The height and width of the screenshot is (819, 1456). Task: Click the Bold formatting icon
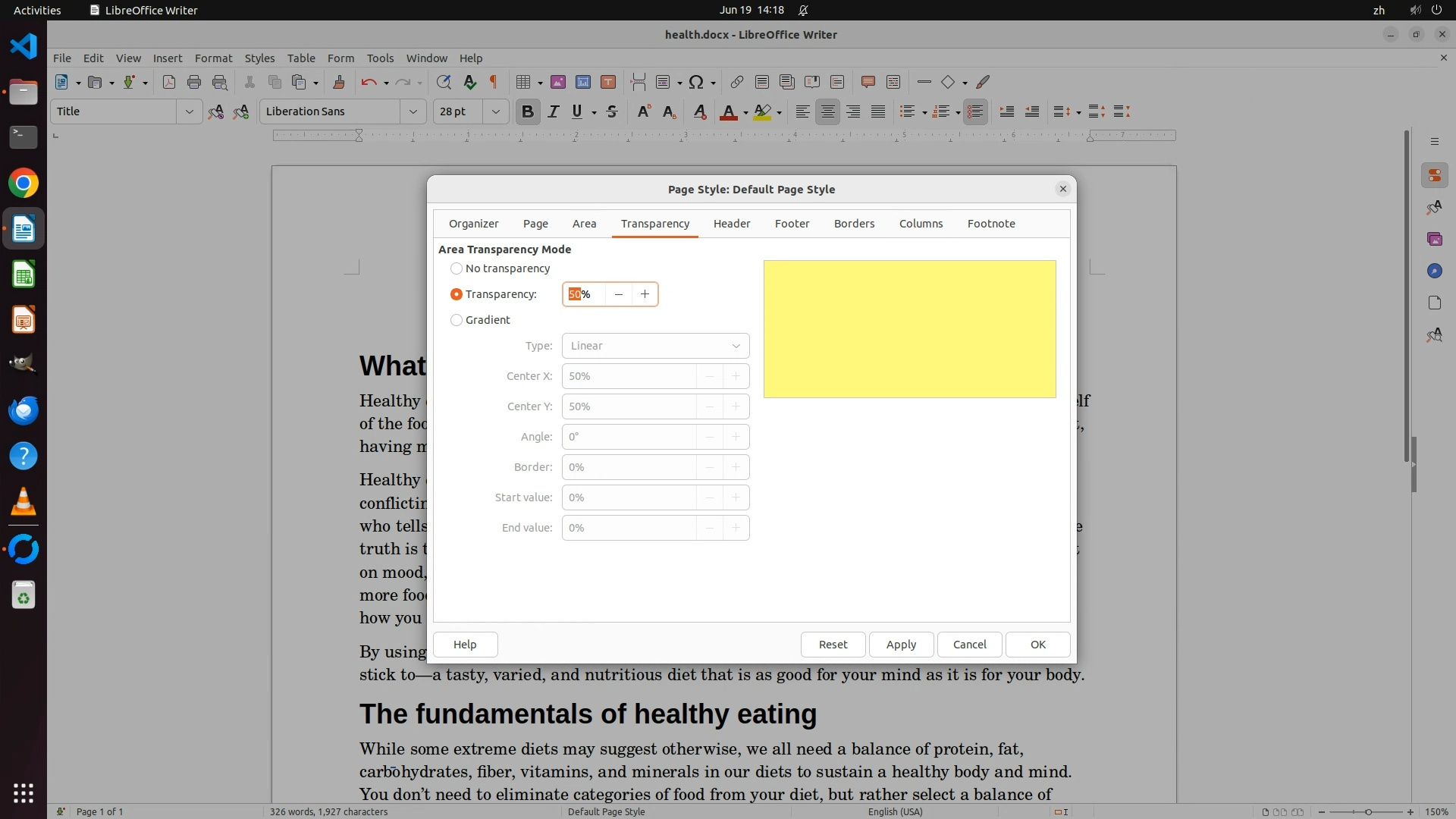pos(528,112)
